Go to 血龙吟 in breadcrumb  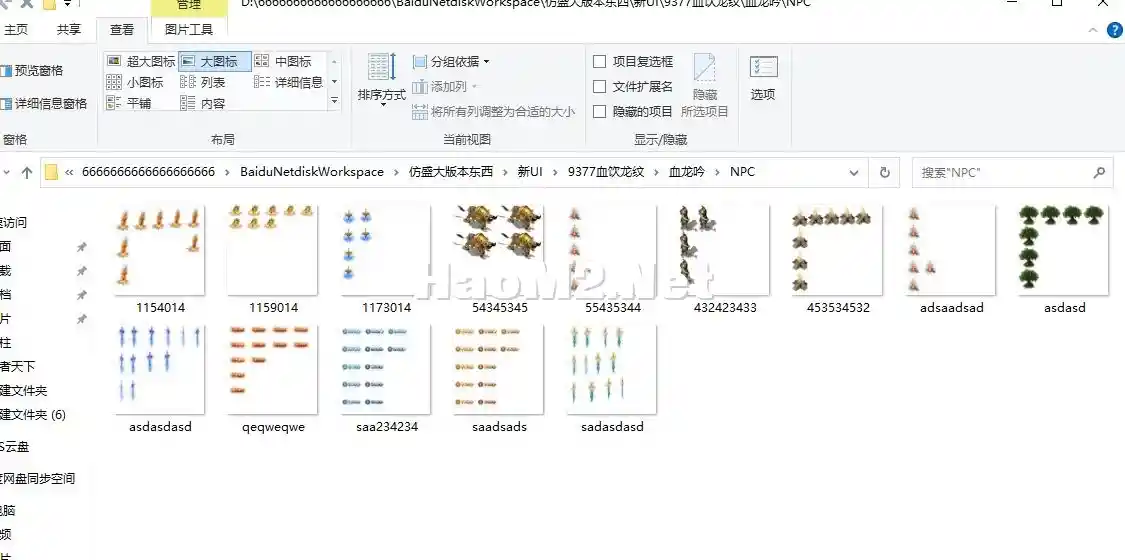click(x=687, y=172)
